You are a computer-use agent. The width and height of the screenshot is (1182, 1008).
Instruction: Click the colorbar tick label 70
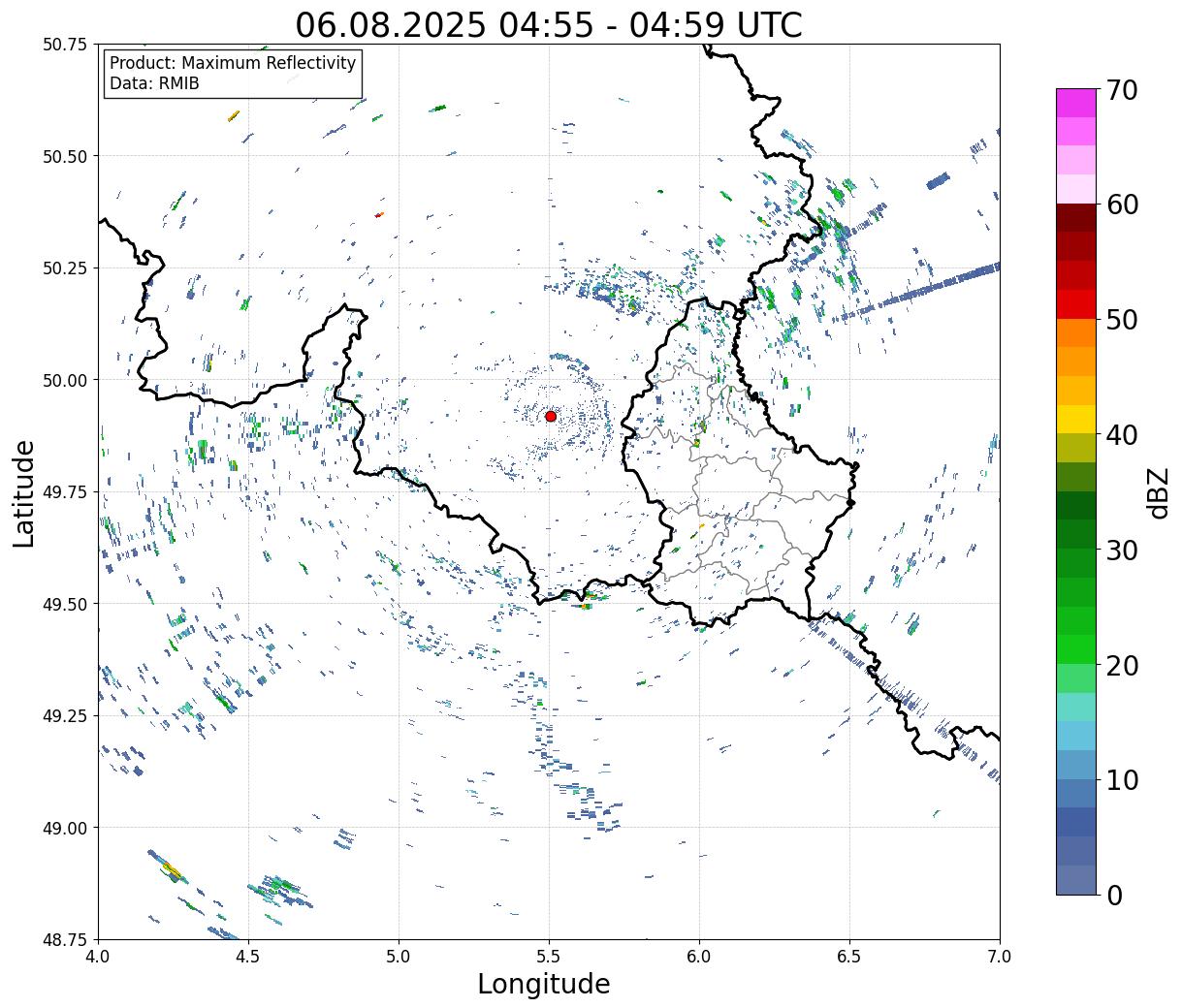pyautogui.click(x=1122, y=90)
